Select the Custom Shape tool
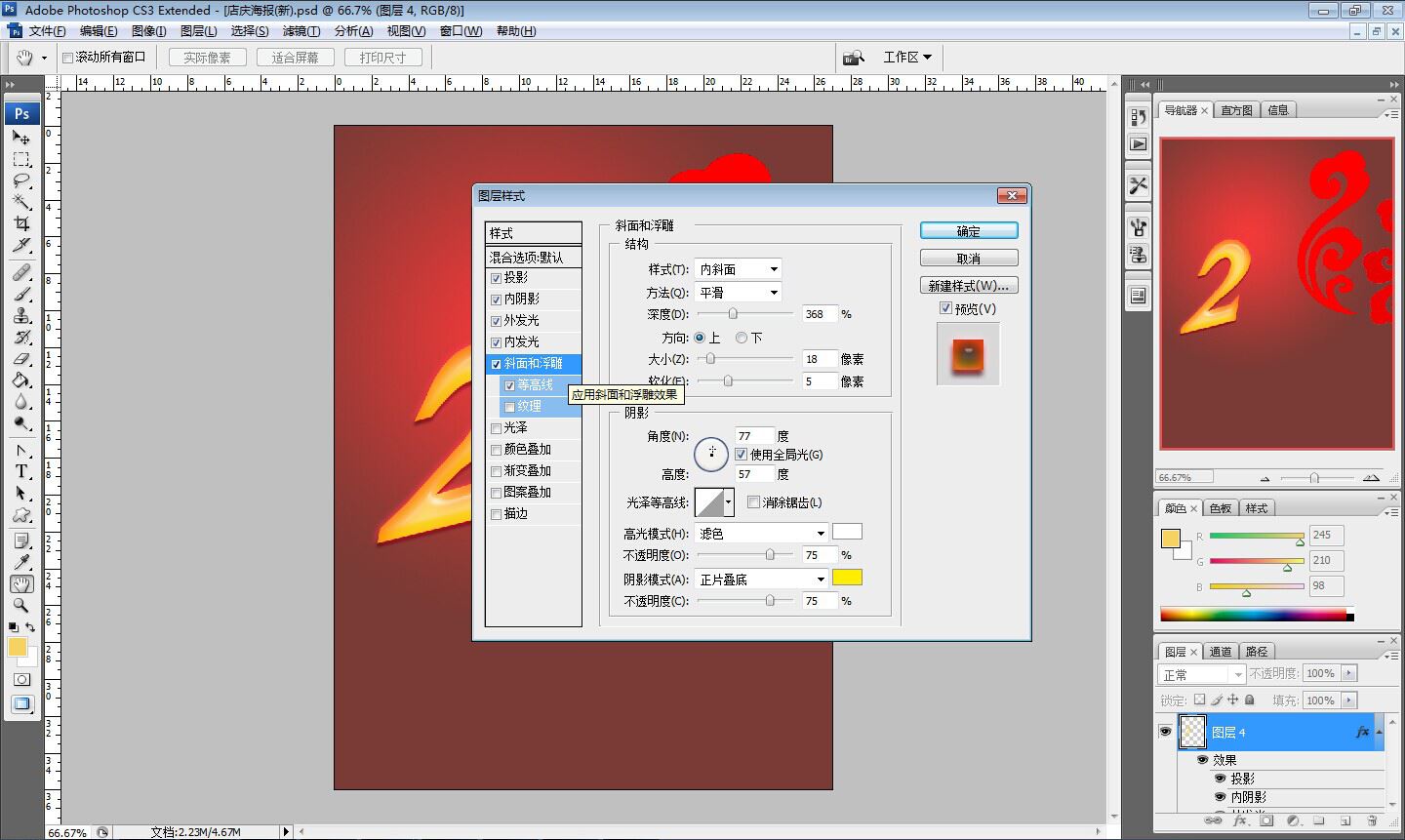This screenshot has height=840, width=1405. click(x=21, y=514)
